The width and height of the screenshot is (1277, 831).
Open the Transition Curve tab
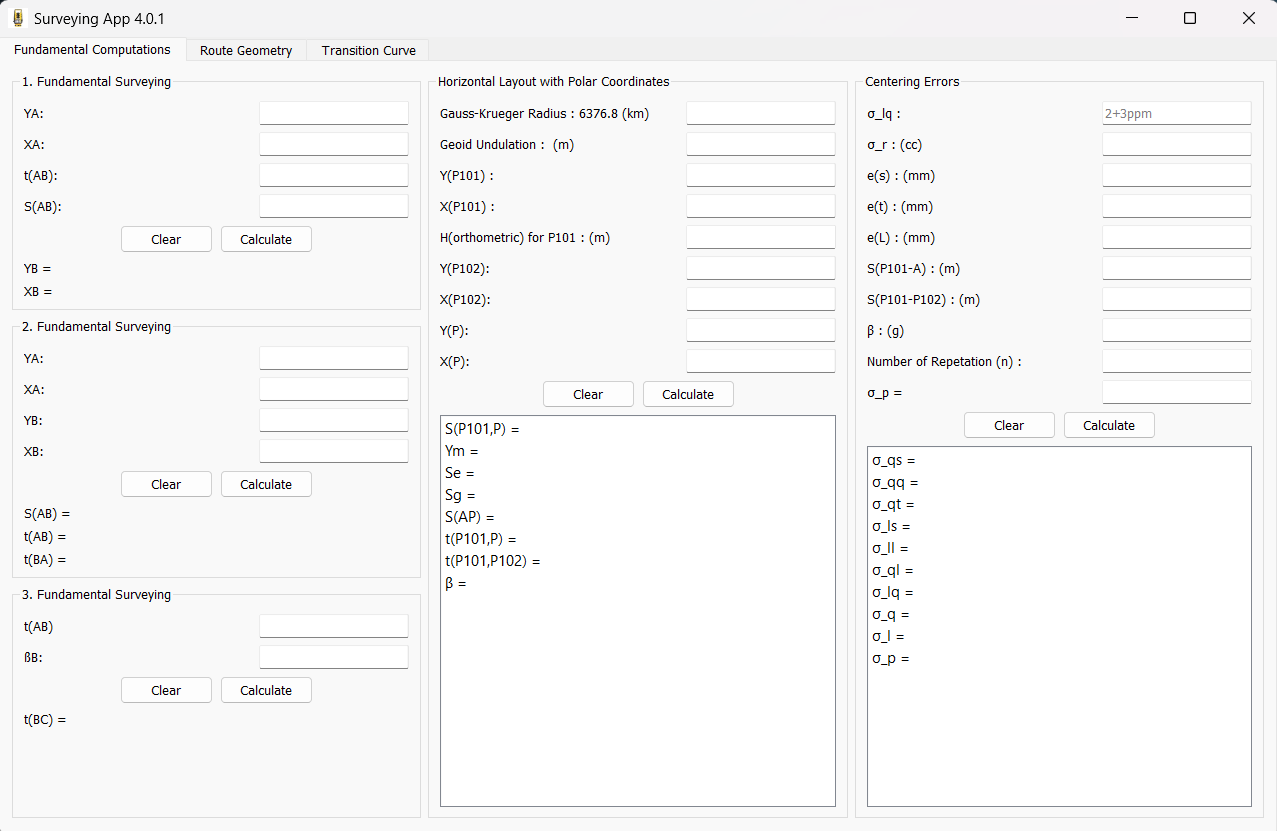click(x=366, y=50)
